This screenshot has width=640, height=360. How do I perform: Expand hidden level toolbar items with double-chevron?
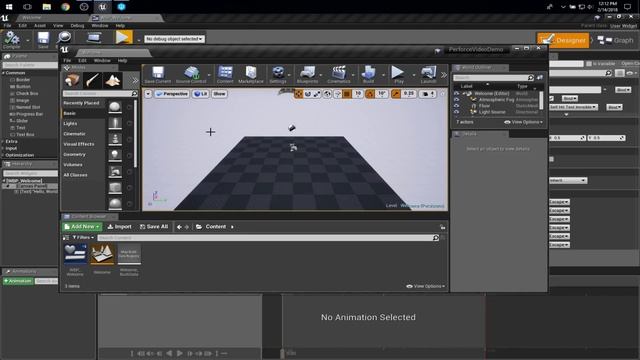444,75
